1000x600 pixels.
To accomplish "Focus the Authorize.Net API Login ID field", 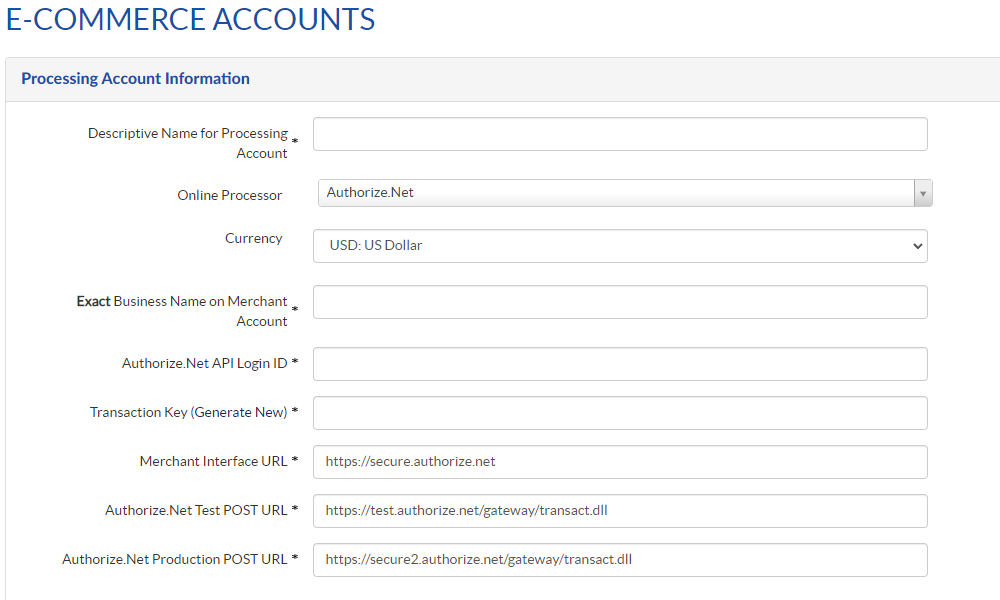I will 620,364.
